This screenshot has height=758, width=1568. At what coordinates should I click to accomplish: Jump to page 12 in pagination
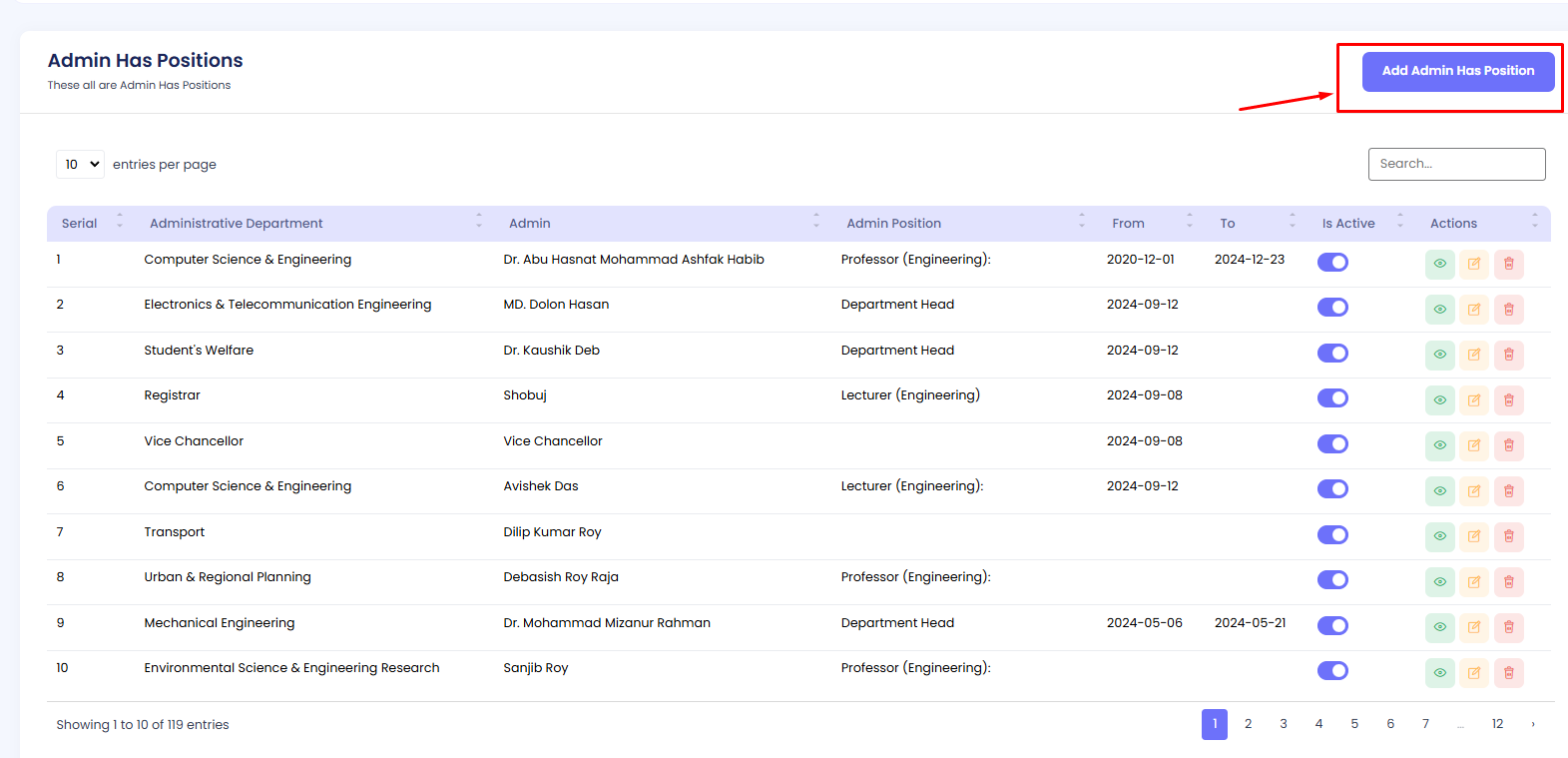[x=1497, y=724]
